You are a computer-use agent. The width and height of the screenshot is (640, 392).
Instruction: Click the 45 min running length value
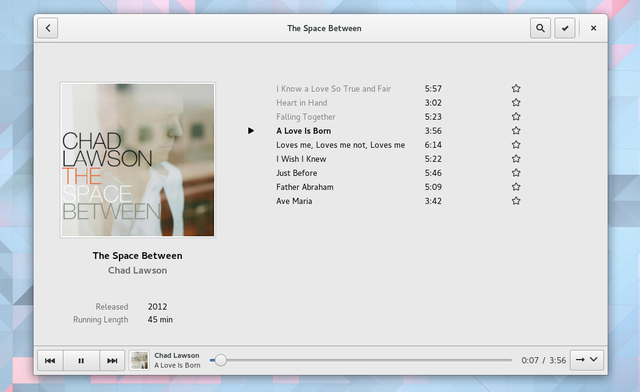click(160, 319)
